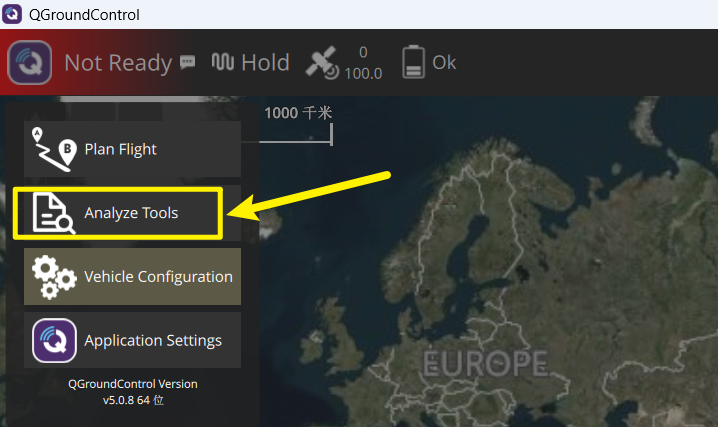Screen dimensions: 718x427
Task: Open Analyze Tools menu entry
Action: [132, 213]
